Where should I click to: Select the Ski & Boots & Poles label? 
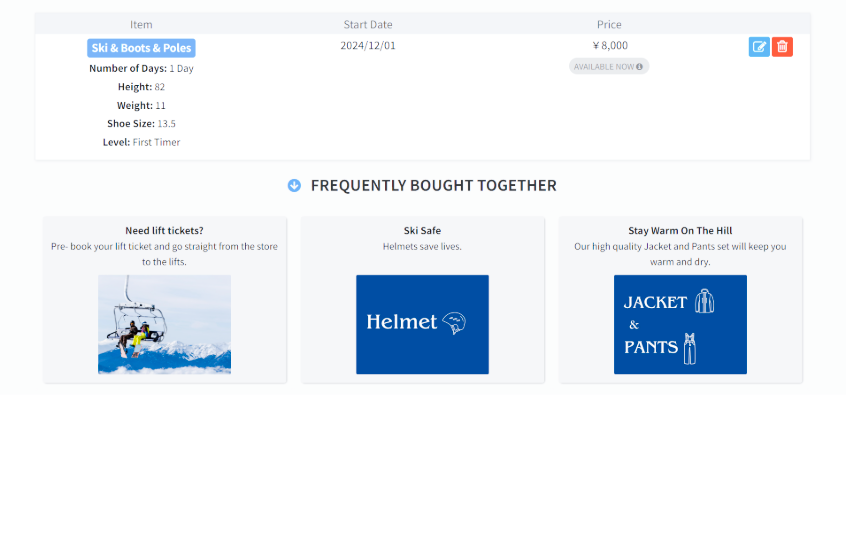click(x=141, y=48)
